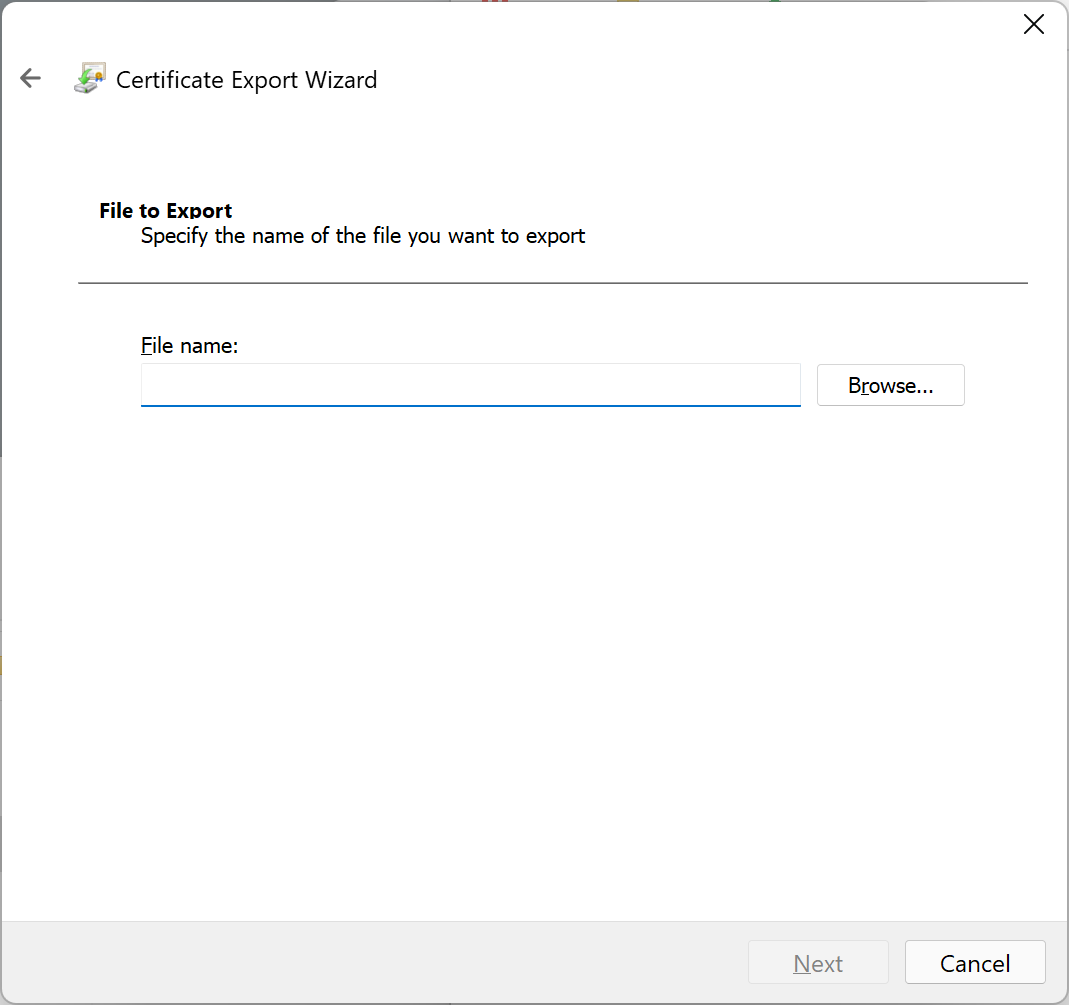Close the wizard with the X icon
1069x1005 pixels.
point(1034,25)
